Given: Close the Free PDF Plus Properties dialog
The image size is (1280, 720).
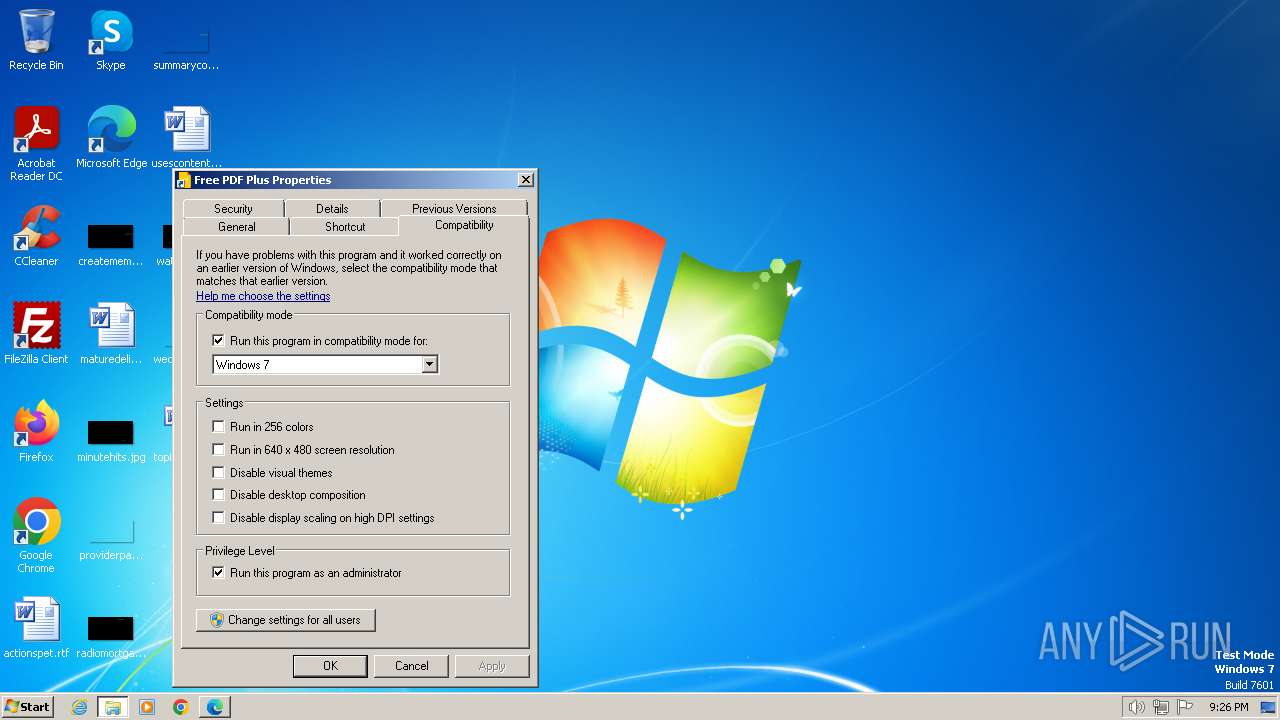Looking at the screenshot, I should point(525,180).
